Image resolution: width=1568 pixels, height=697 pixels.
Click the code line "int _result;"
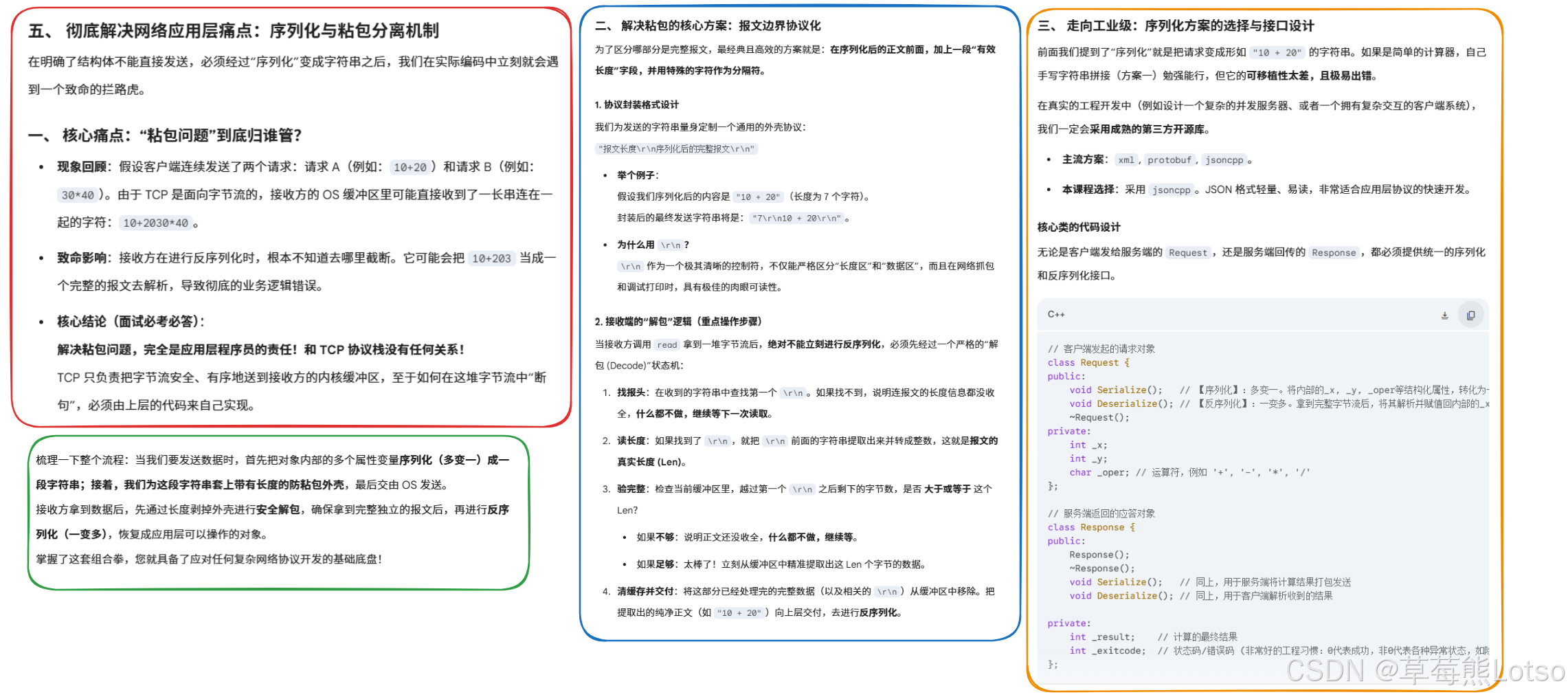click(x=1101, y=638)
